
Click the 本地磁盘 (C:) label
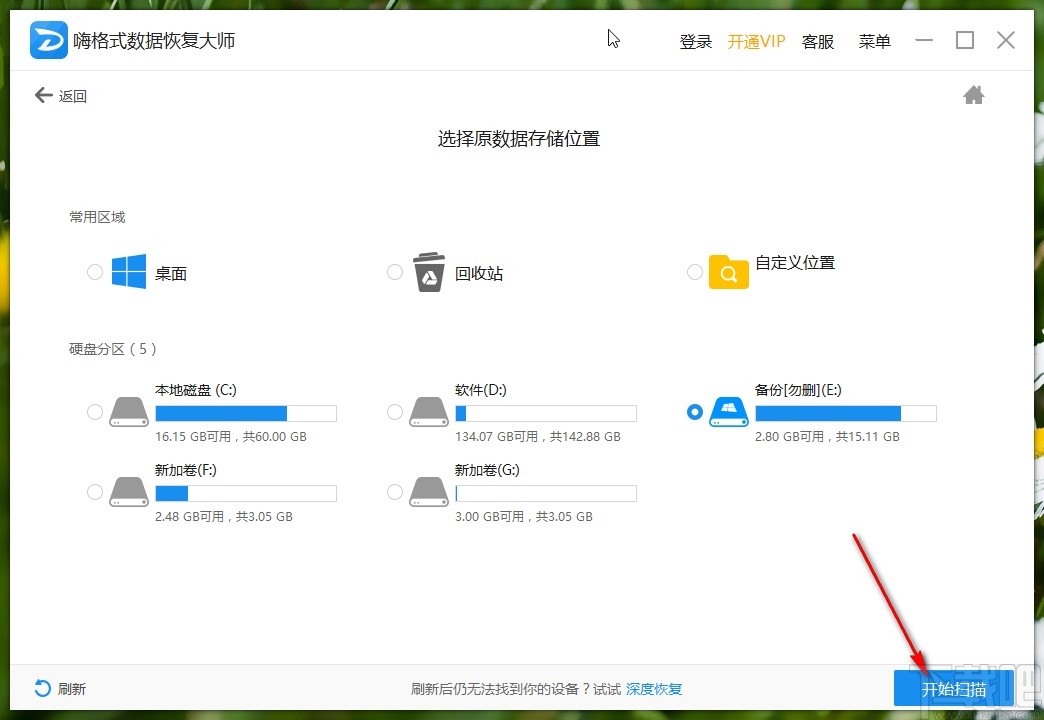pyautogui.click(x=196, y=390)
